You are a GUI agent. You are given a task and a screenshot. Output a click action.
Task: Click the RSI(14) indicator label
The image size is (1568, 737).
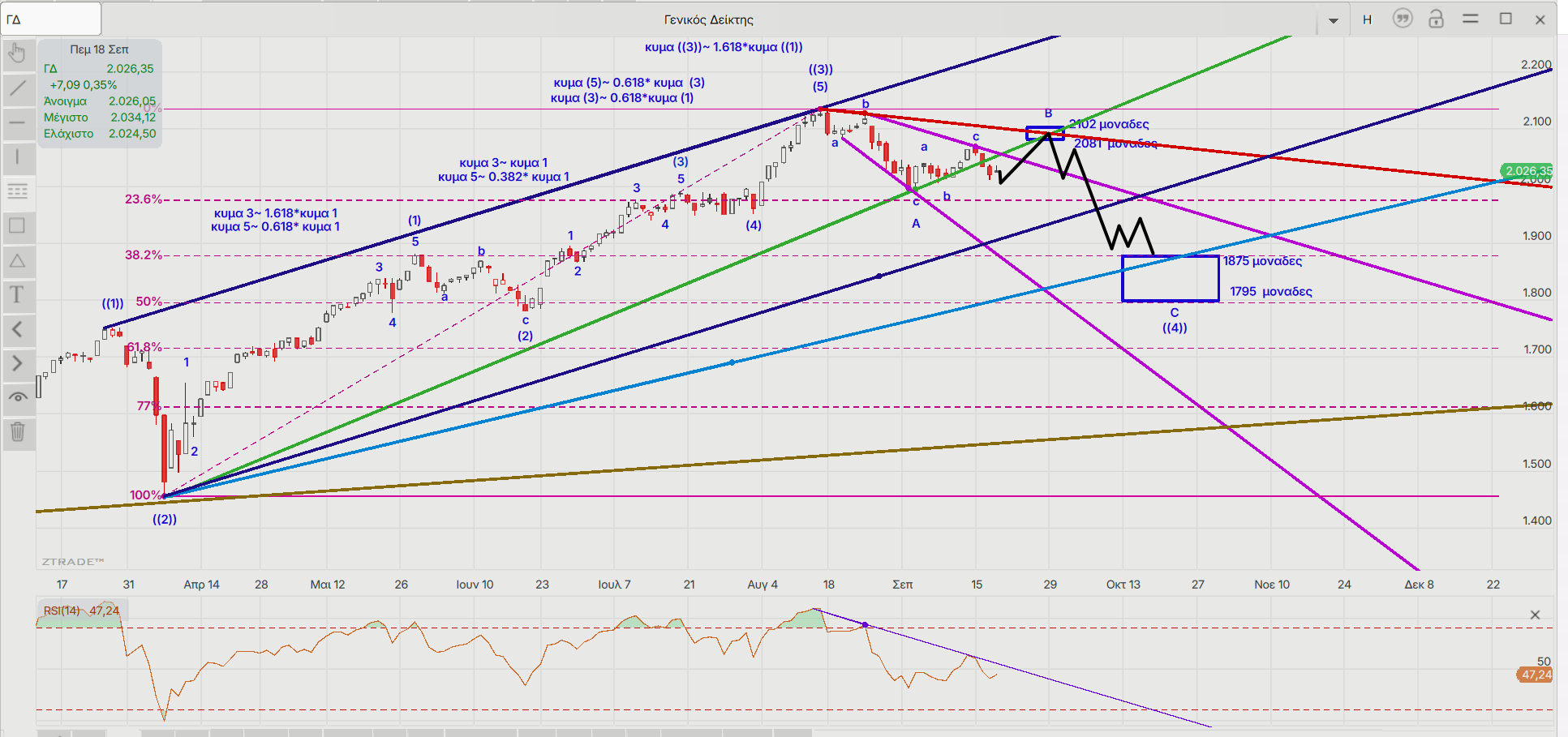[62, 611]
